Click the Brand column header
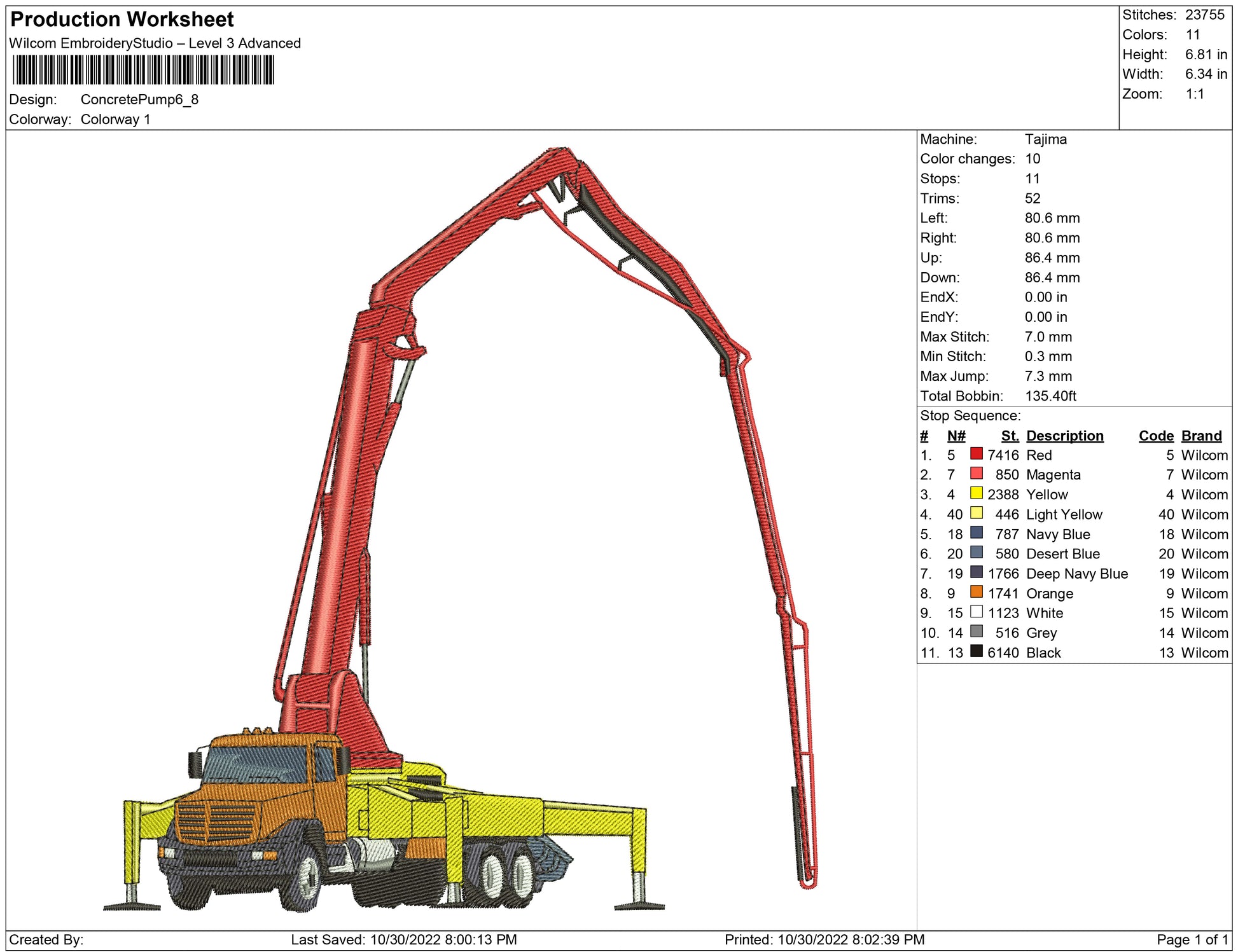 [1201, 436]
